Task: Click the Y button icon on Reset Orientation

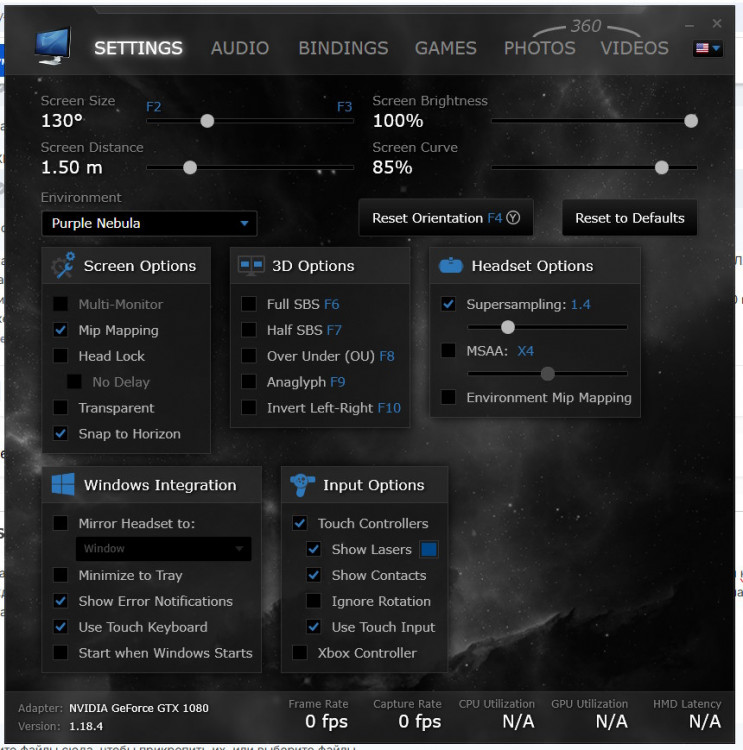Action: coord(513,218)
